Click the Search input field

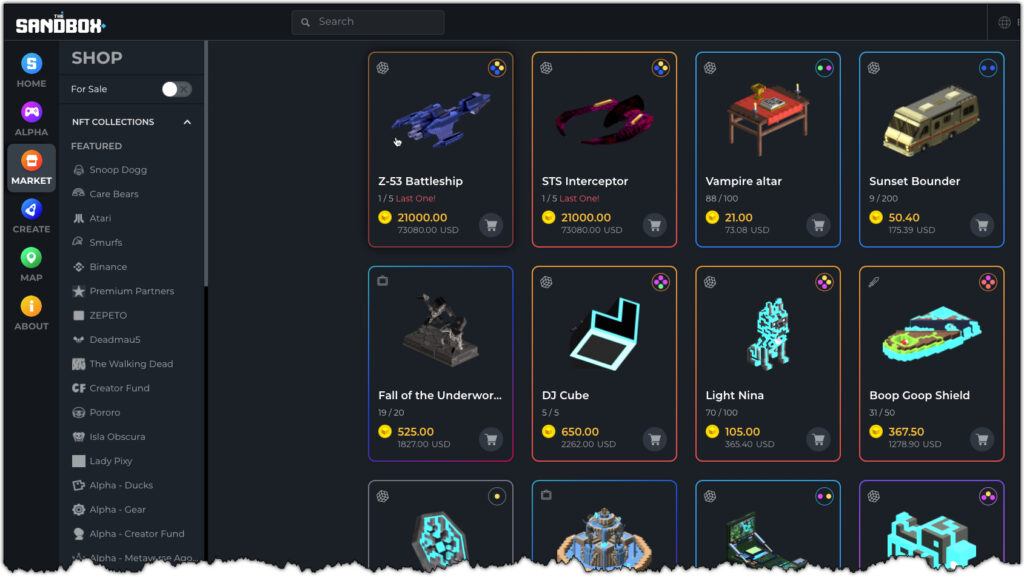368,22
